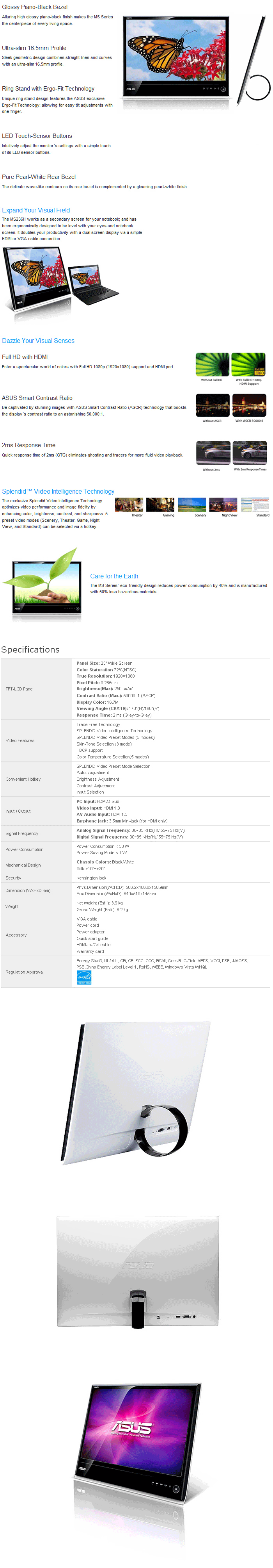Click the Splendid Video Intelligence Technology heading
273x1568 pixels.
coord(58,491)
